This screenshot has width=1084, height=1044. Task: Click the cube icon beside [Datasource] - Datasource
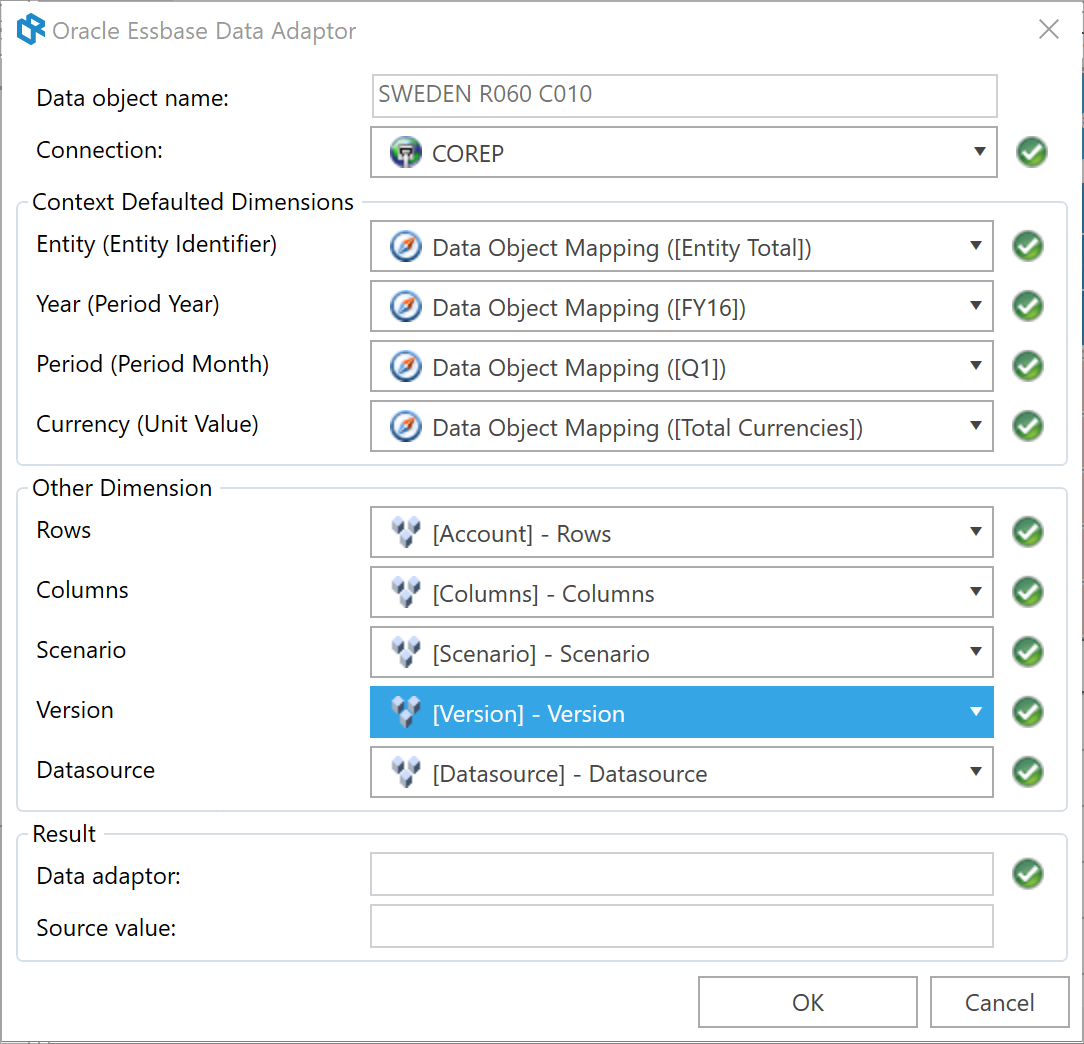tap(406, 772)
